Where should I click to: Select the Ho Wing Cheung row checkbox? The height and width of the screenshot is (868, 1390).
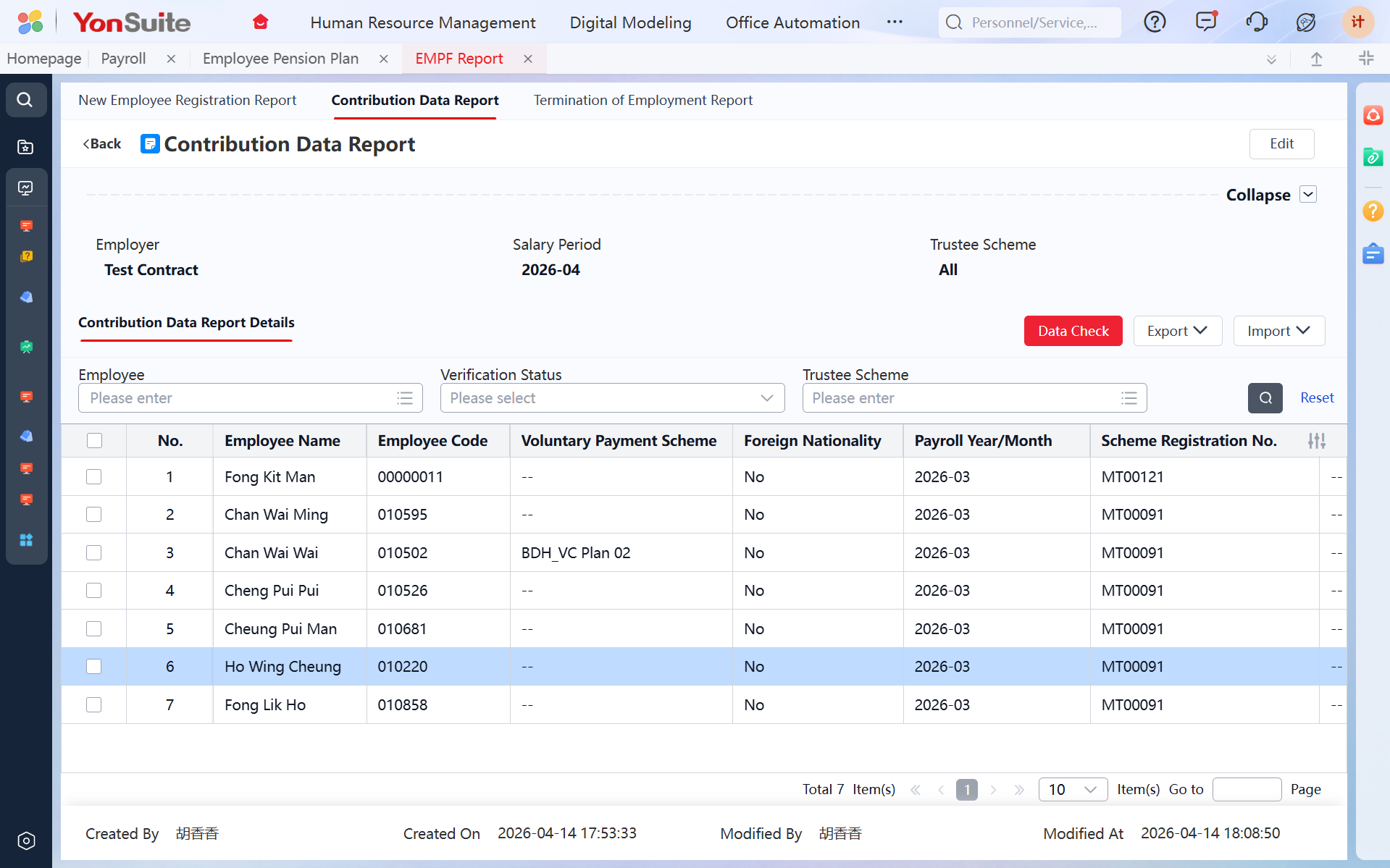[x=94, y=667]
